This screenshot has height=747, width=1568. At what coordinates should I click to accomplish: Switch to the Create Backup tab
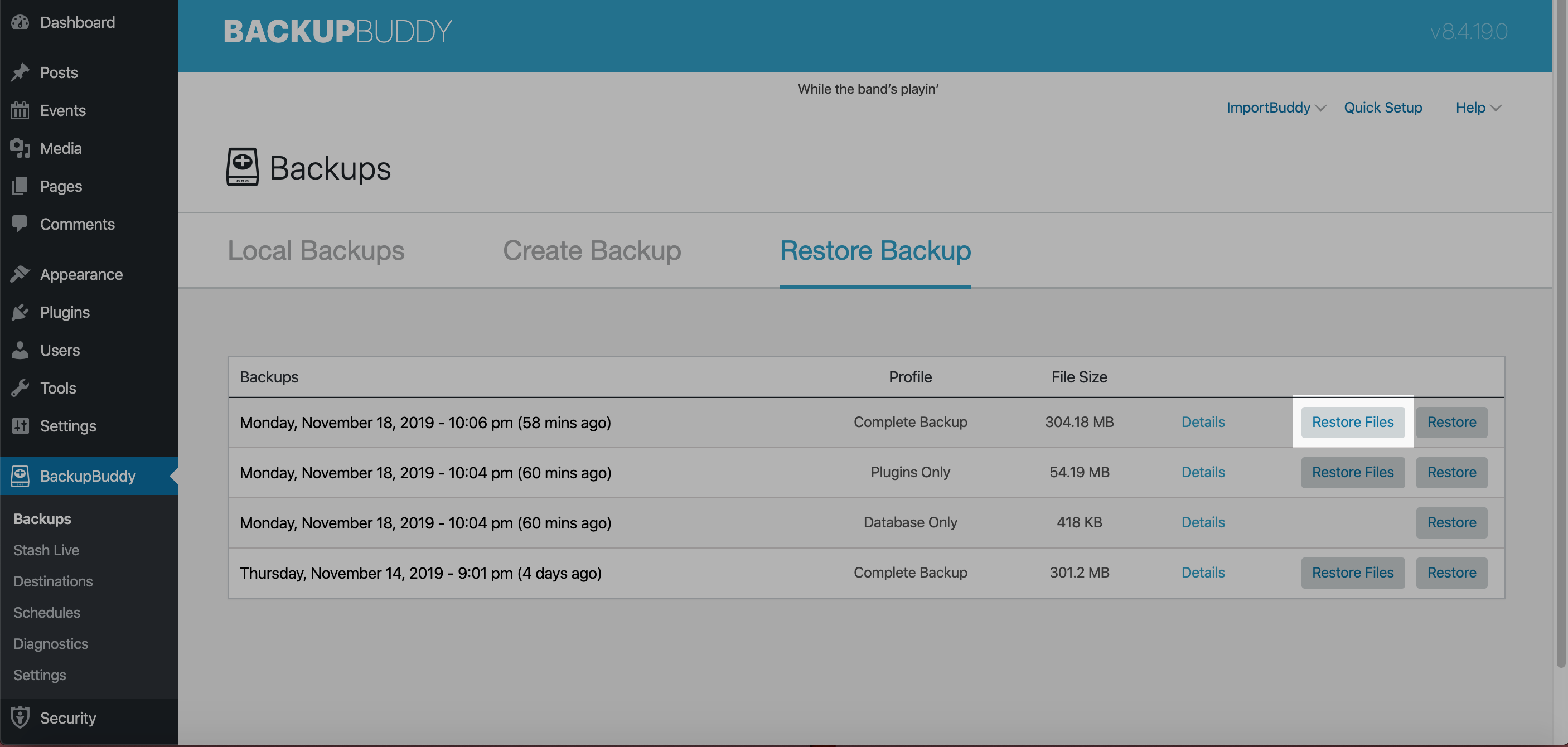pos(592,251)
